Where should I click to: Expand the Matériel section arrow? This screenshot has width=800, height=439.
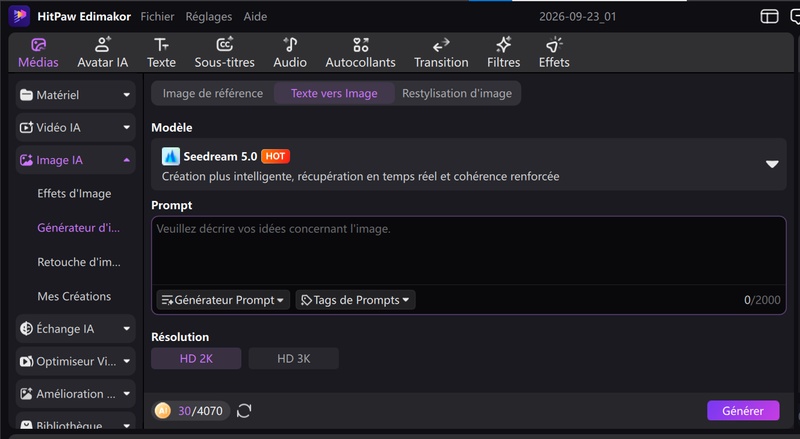(127, 95)
